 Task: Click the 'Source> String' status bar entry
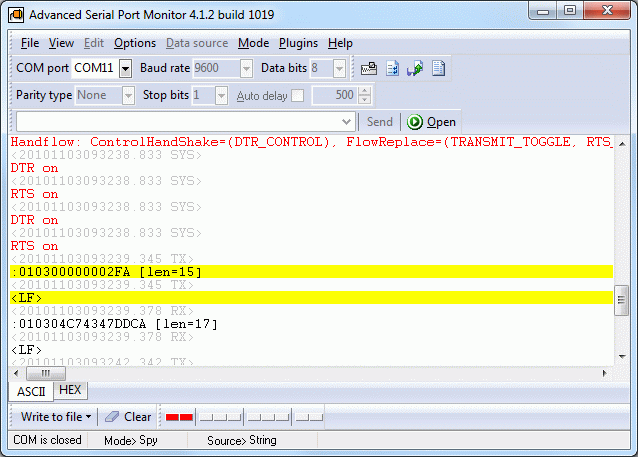click(242, 440)
